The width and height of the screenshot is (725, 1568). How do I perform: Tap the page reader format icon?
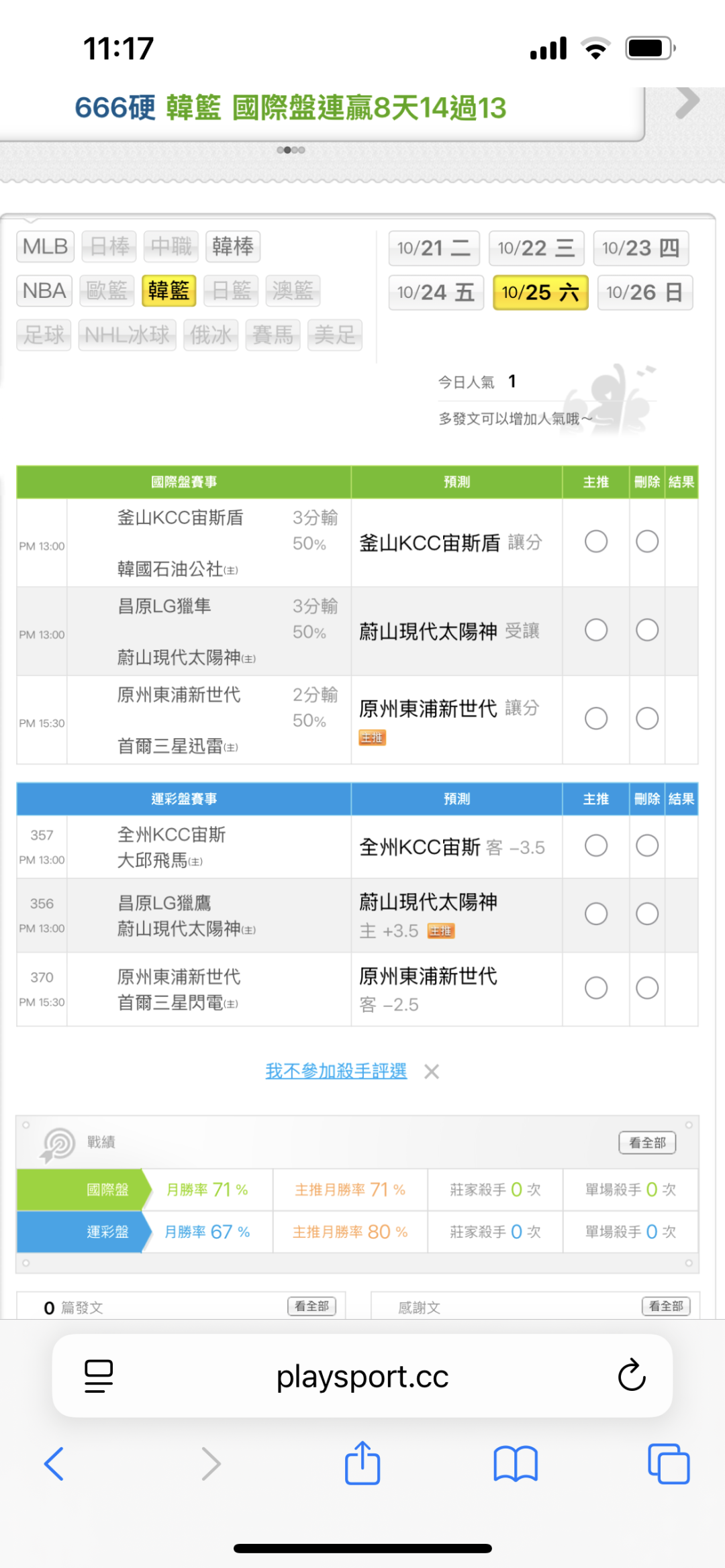pyautogui.click(x=99, y=1375)
